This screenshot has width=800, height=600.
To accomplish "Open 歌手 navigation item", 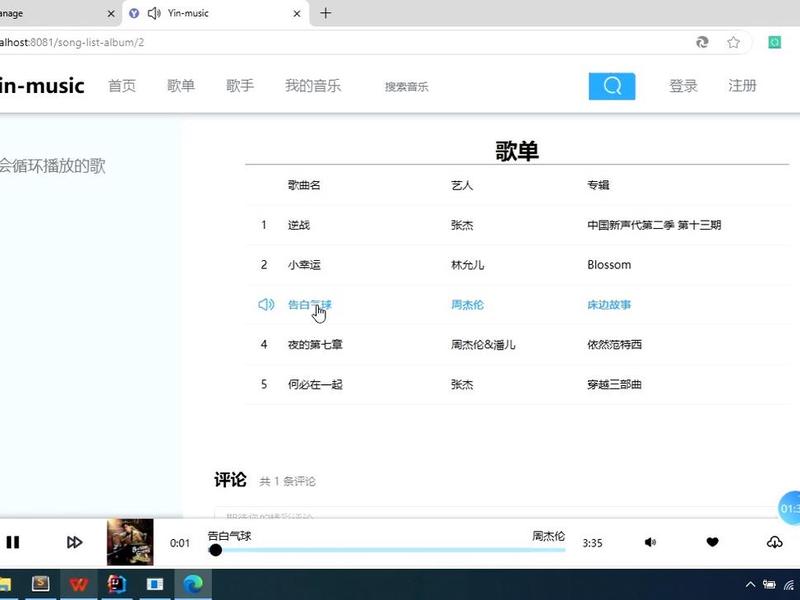I will [240, 86].
